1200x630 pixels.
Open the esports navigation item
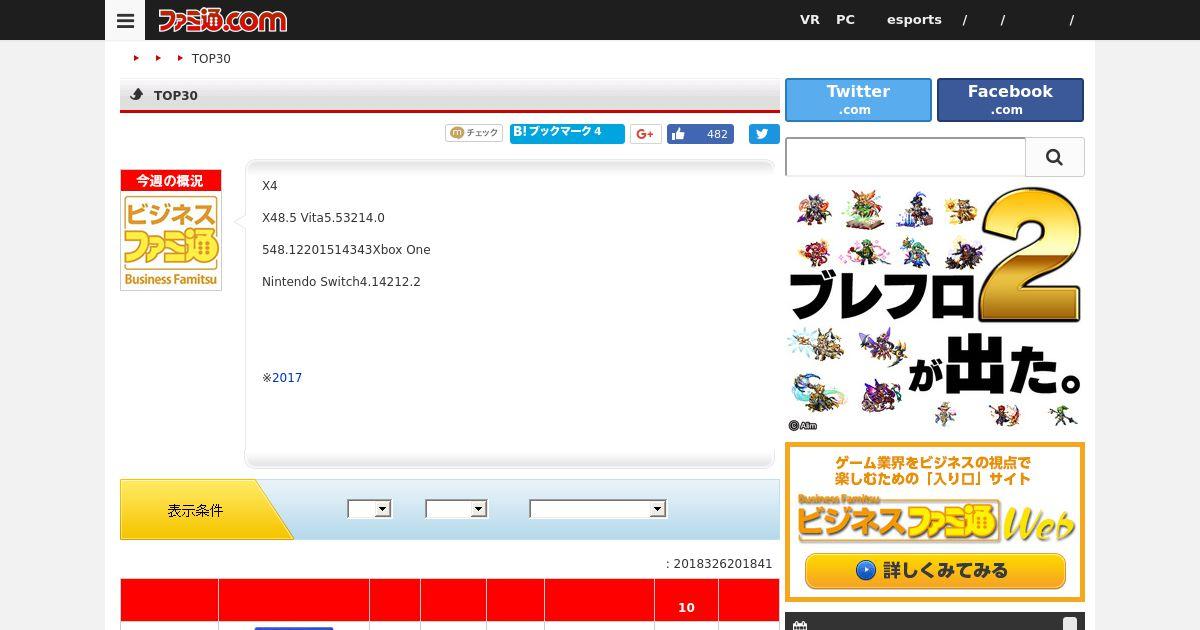tap(914, 19)
